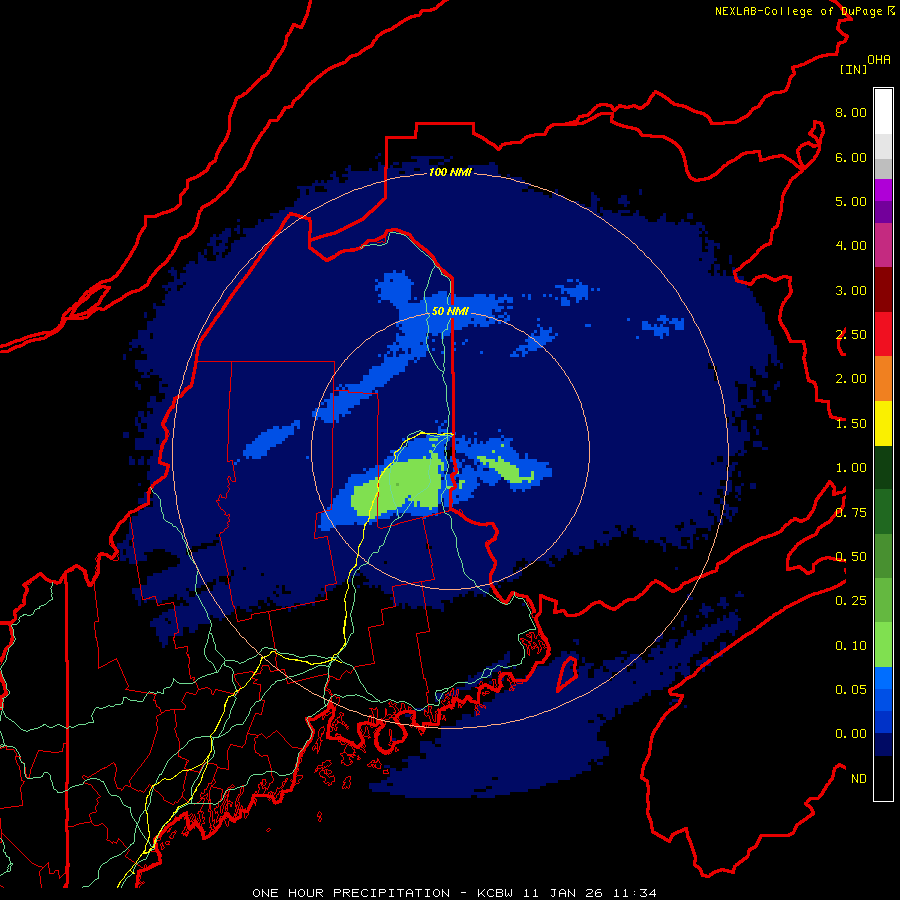
Task: Click the yellow legend swatch
Action: 883,424
